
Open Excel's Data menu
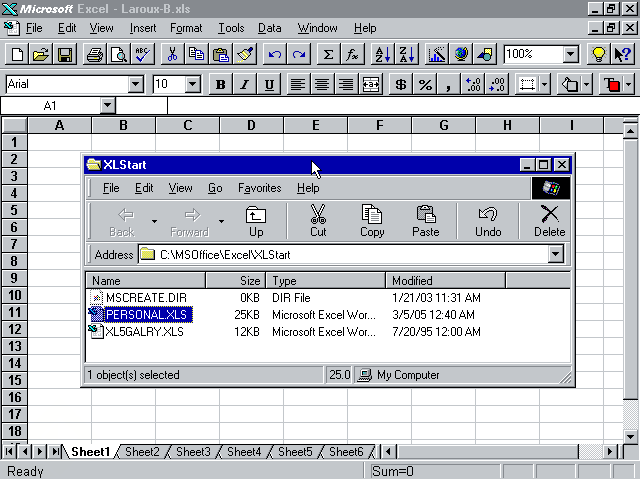(x=269, y=28)
